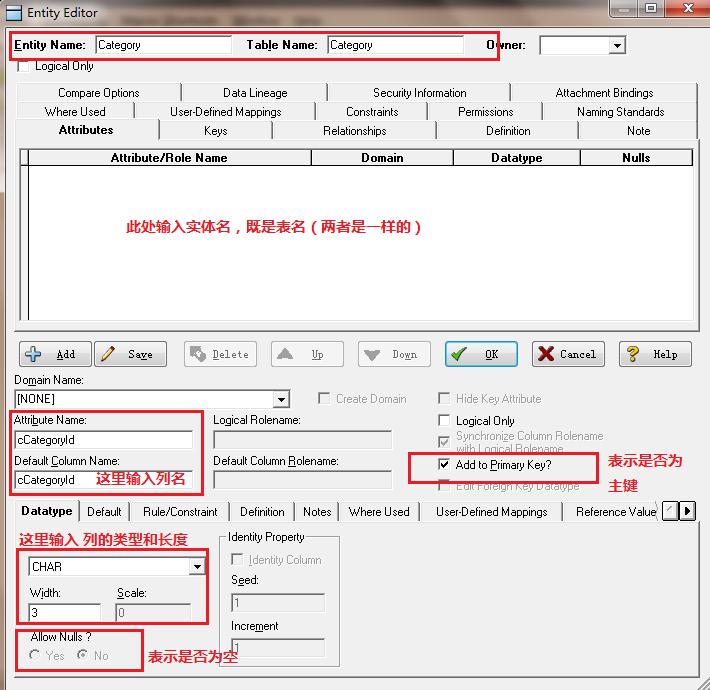This screenshot has height=690, width=710.
Task: Click the Datatype column header
Action: coord(517,158)
